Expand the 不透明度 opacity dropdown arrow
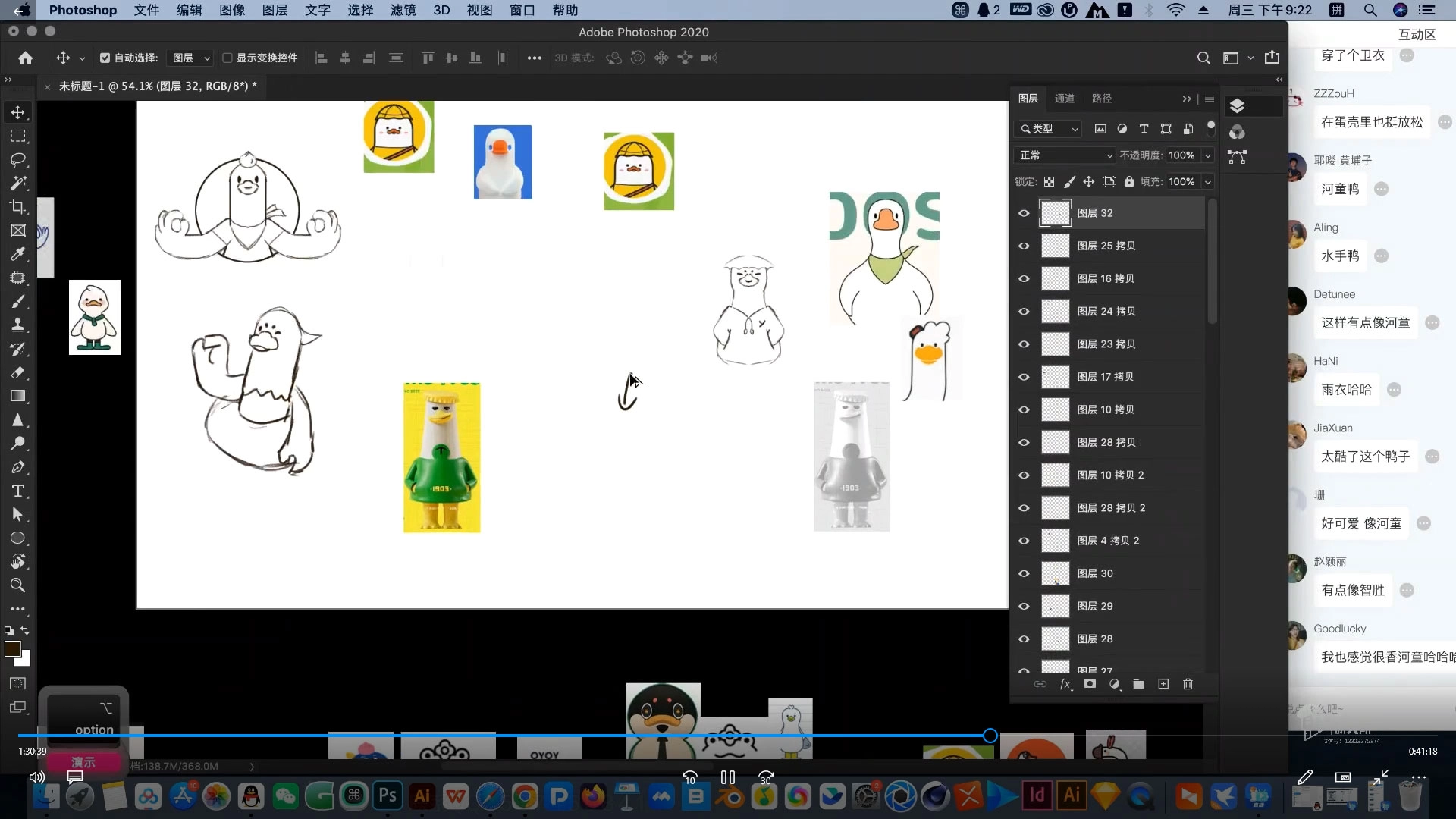1456x819 pixels. coord(1208,155)
